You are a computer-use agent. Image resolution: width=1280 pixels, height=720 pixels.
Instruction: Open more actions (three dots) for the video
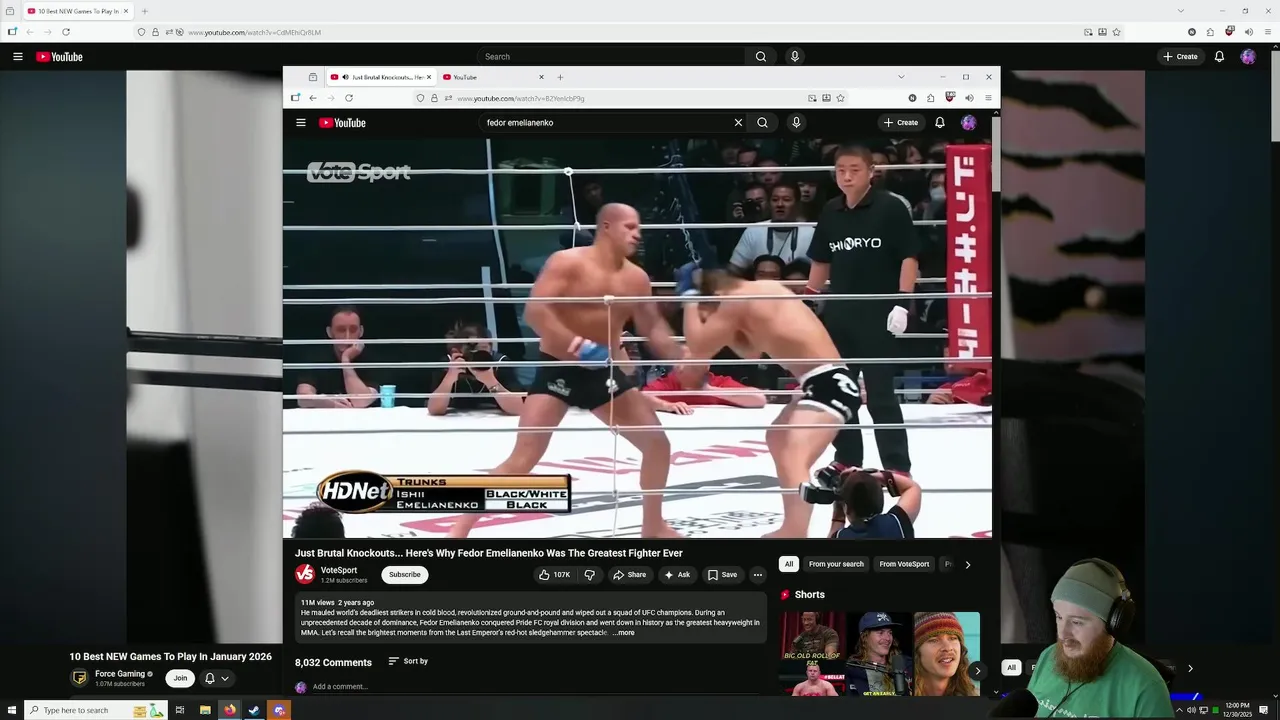[x=758, y=575]
